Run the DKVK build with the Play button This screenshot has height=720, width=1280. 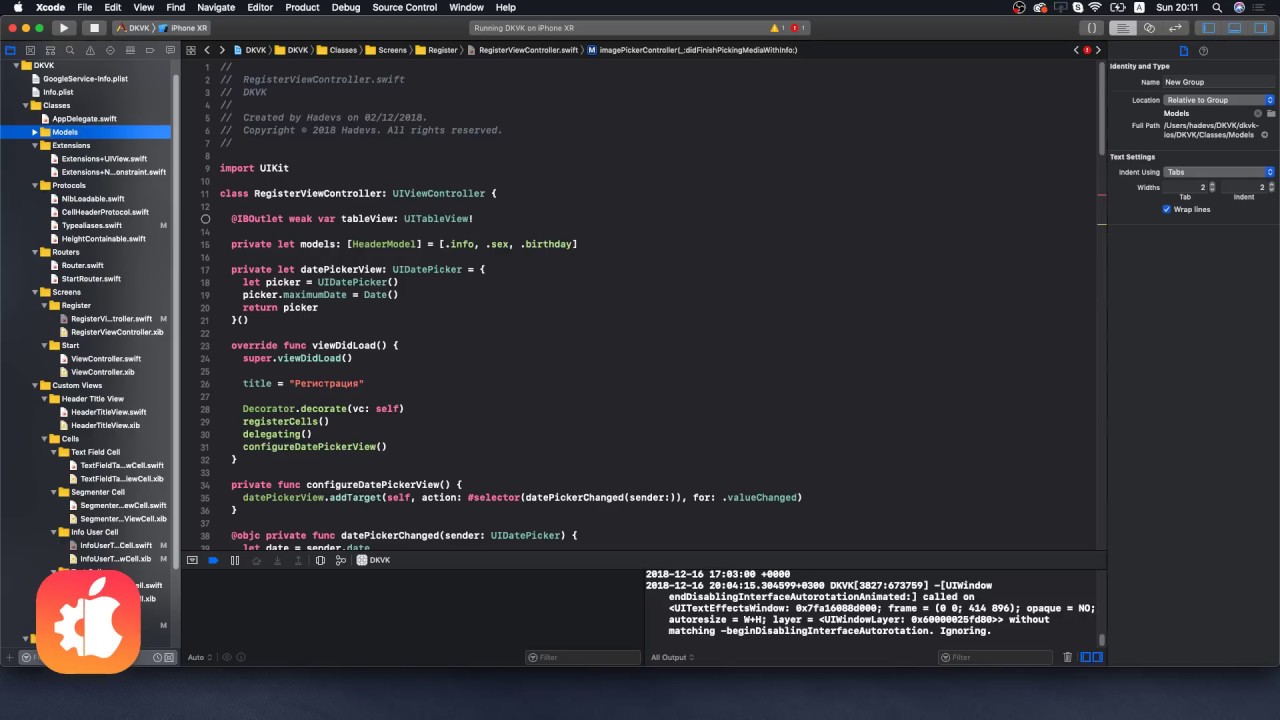(x=63, y=28)
